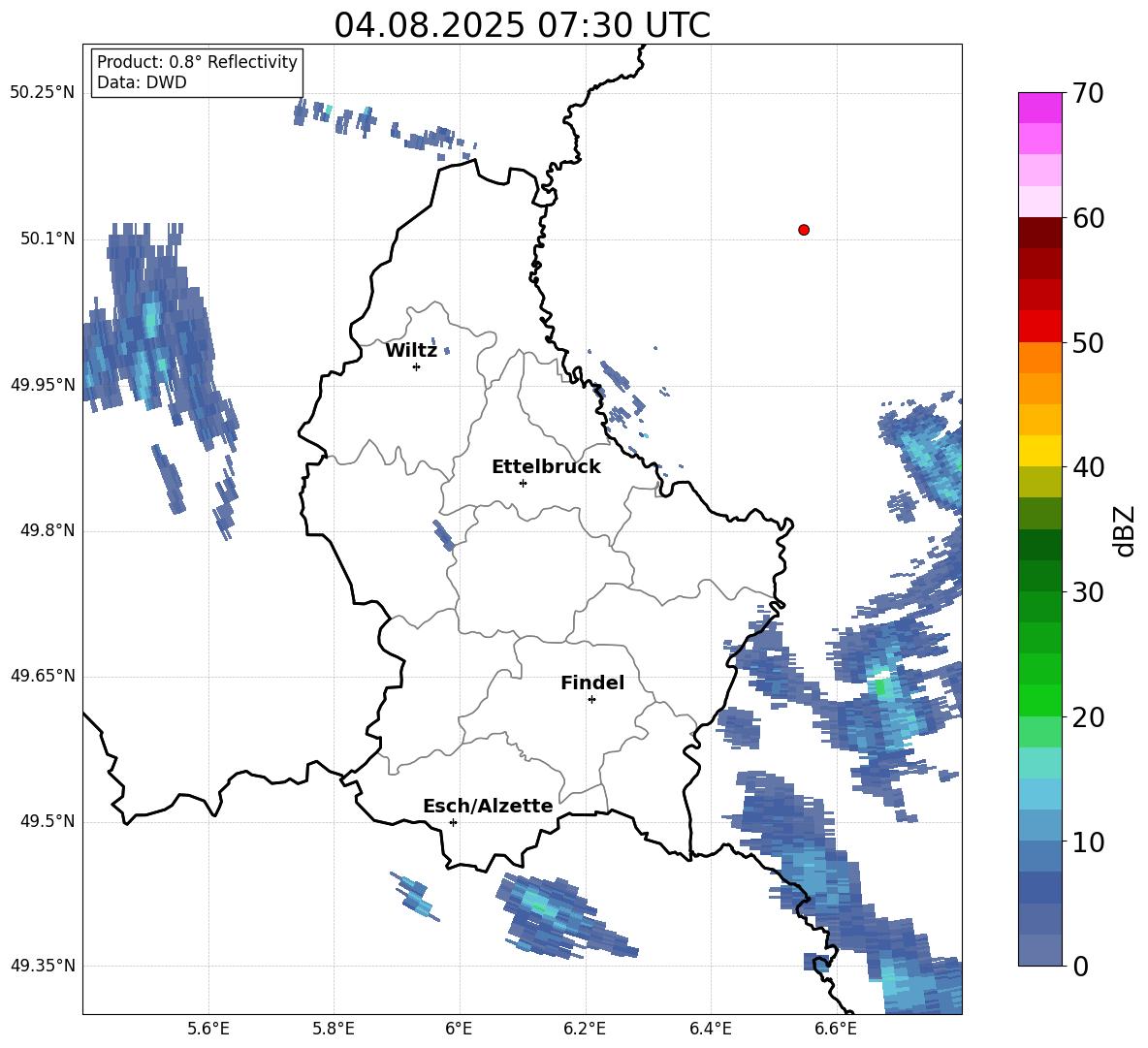Click the 50 value on colorbar
The image size is (1148, 1048).
(1088, 343)
